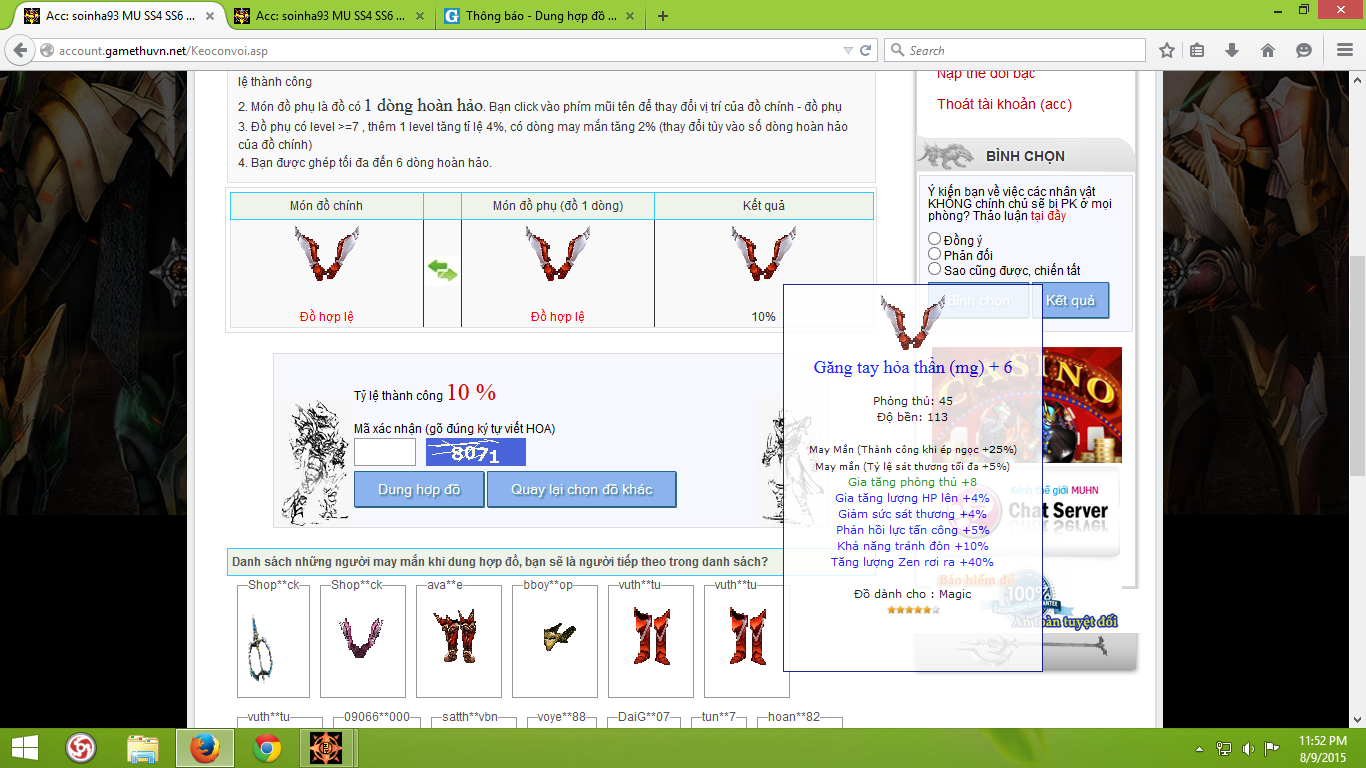Select the Phản đối radio option
Viewport: 1366px width, 768px height.
(935, 254)
